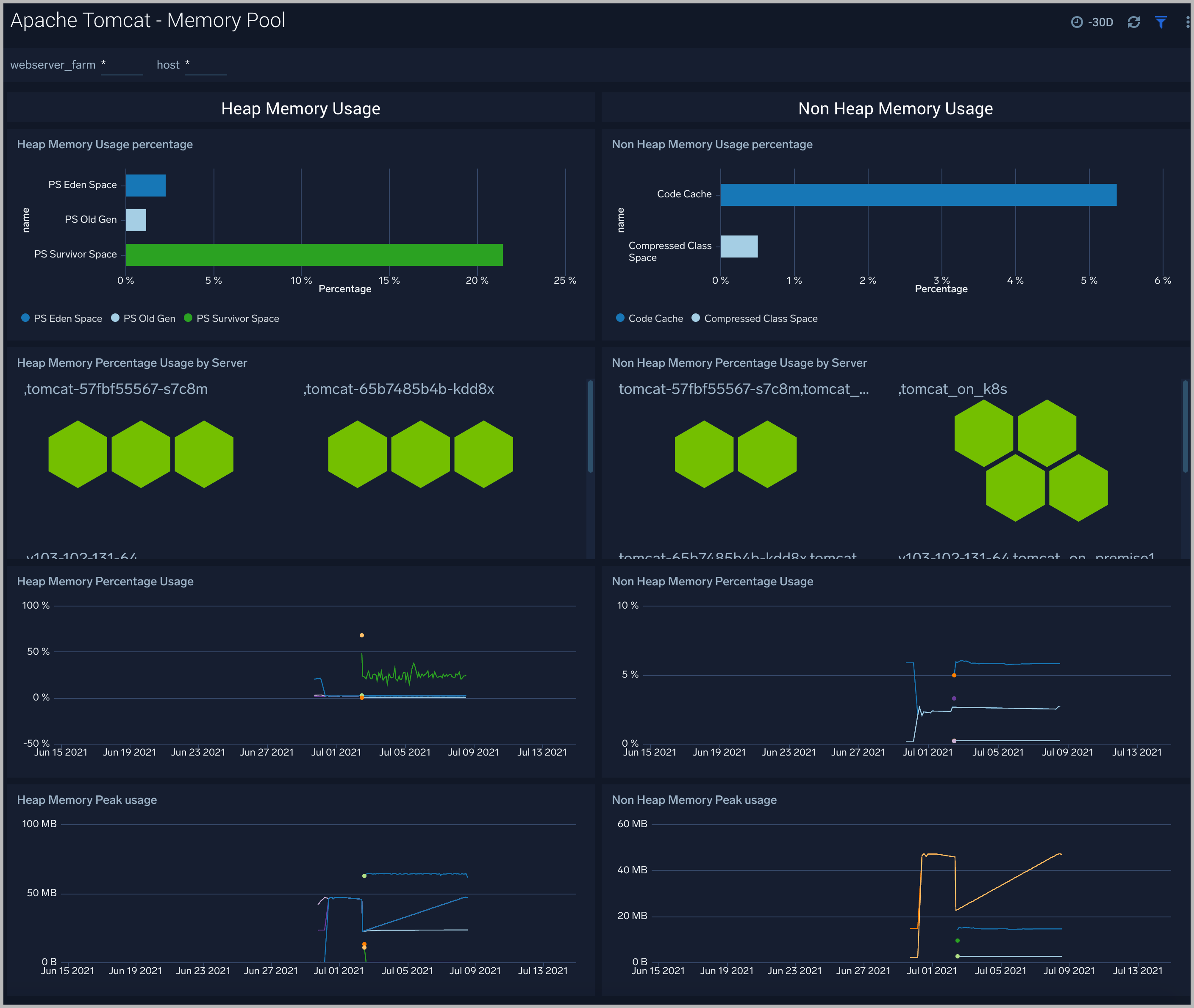Click the dashboard refresh icon
The image size is (1194, 1008).
(1133, 22)
